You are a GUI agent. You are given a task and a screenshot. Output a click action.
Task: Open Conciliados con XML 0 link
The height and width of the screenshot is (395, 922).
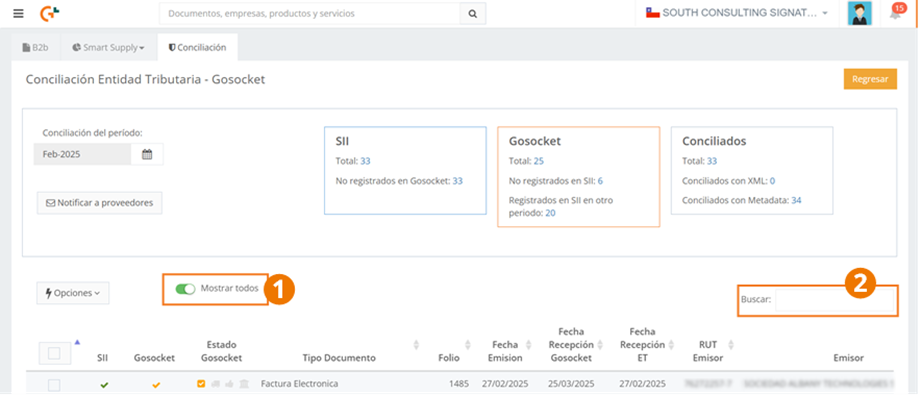772,181
